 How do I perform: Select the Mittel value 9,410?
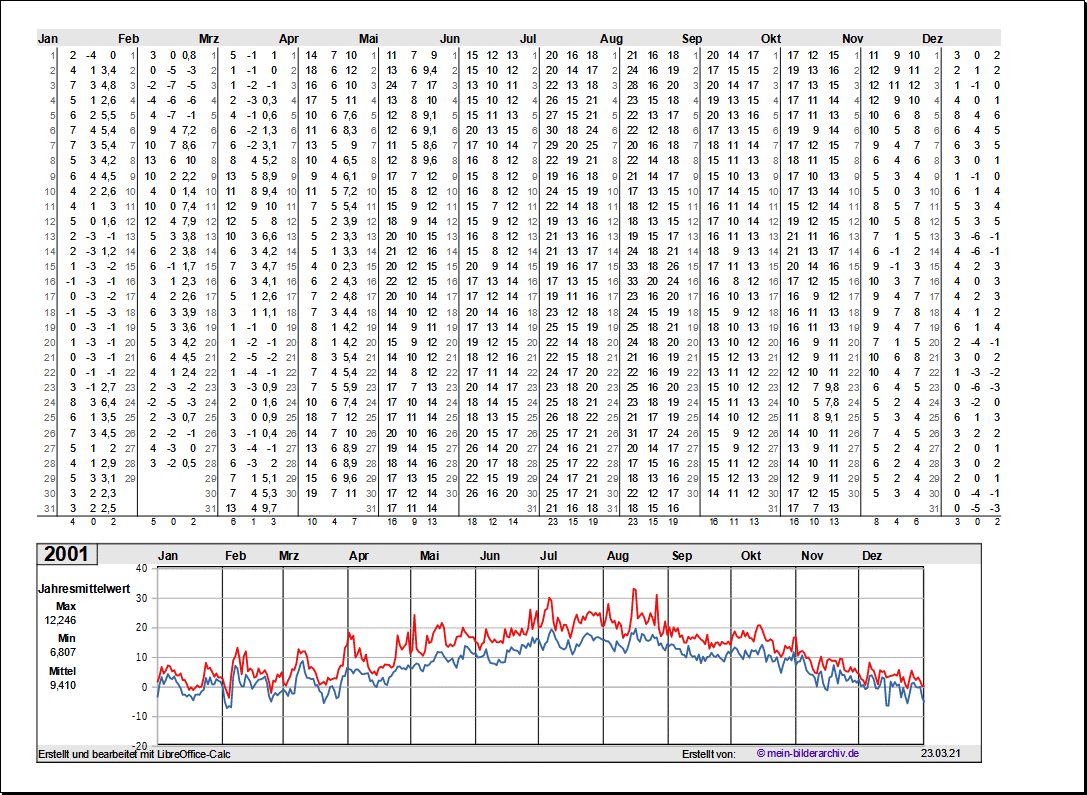coord(60,685)
